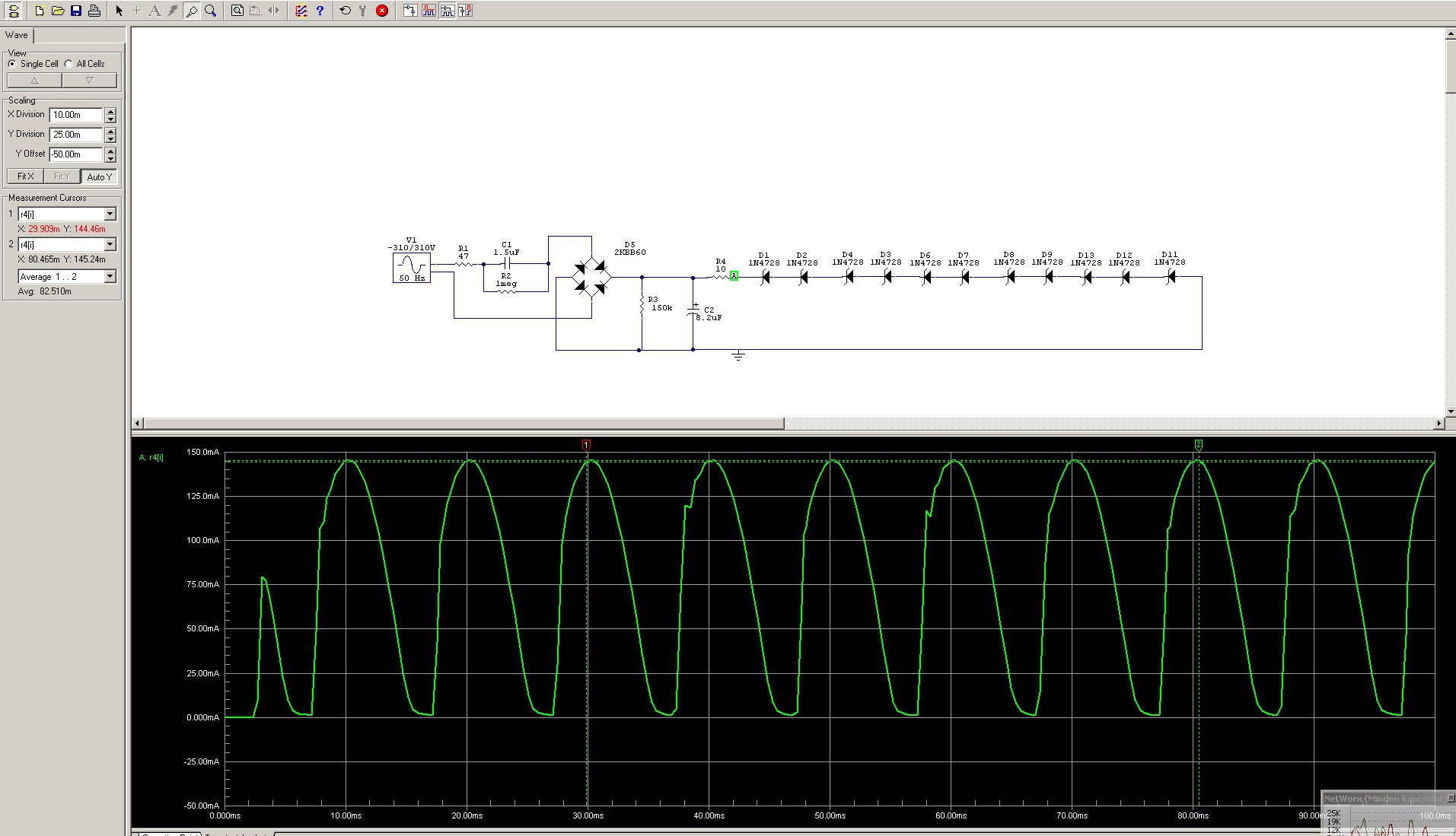Screen dimensions: 1456x836
Task: Toggle the Auto Y scaling button
Action: click(x=100, y=176)
